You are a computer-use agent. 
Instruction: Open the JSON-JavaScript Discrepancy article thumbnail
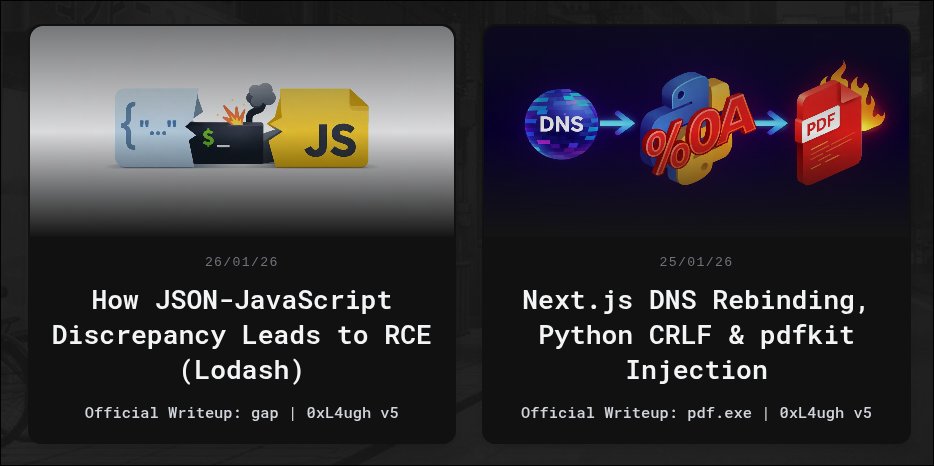click(x=242, y=131)
